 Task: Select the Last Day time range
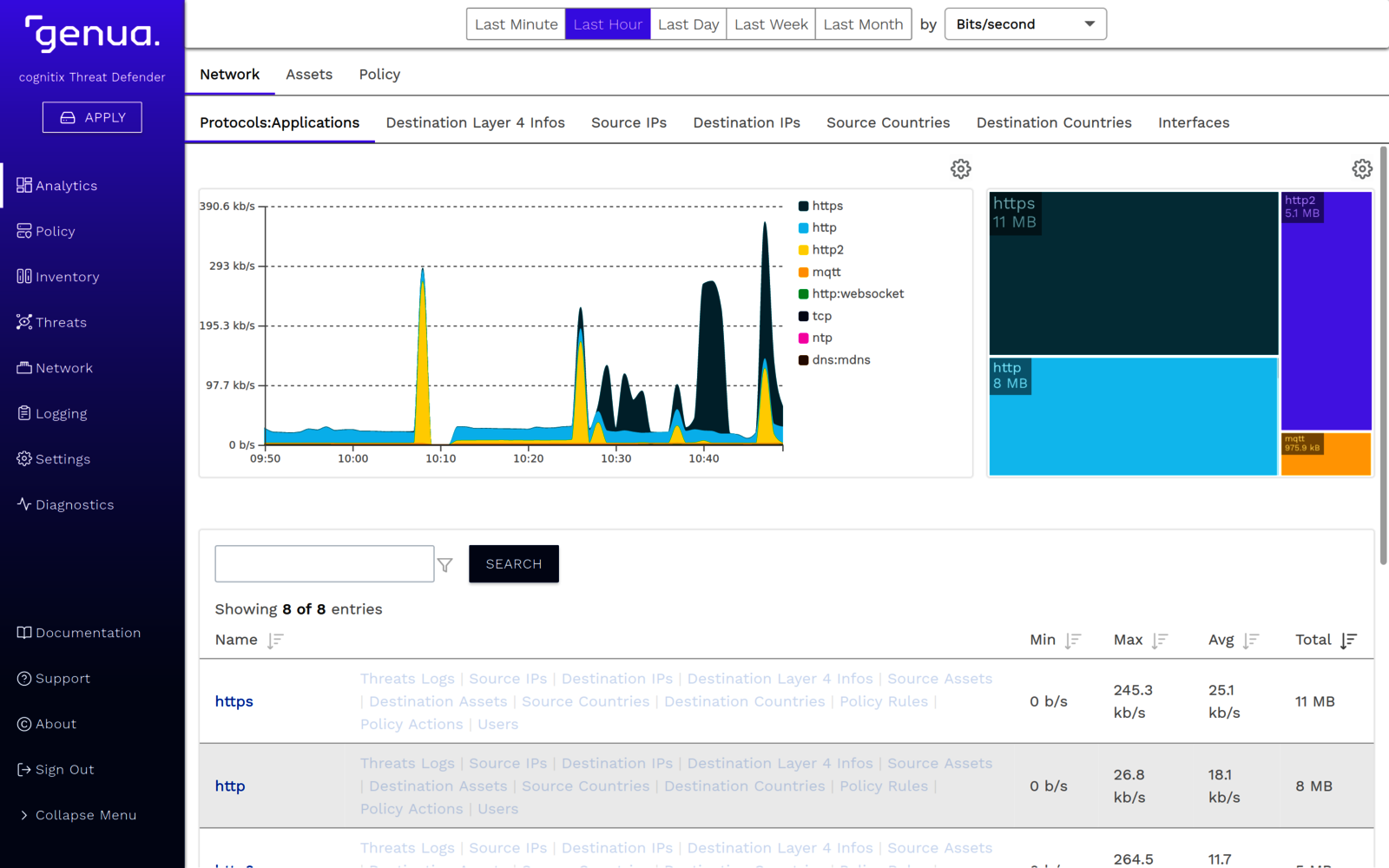pos(688,24)
